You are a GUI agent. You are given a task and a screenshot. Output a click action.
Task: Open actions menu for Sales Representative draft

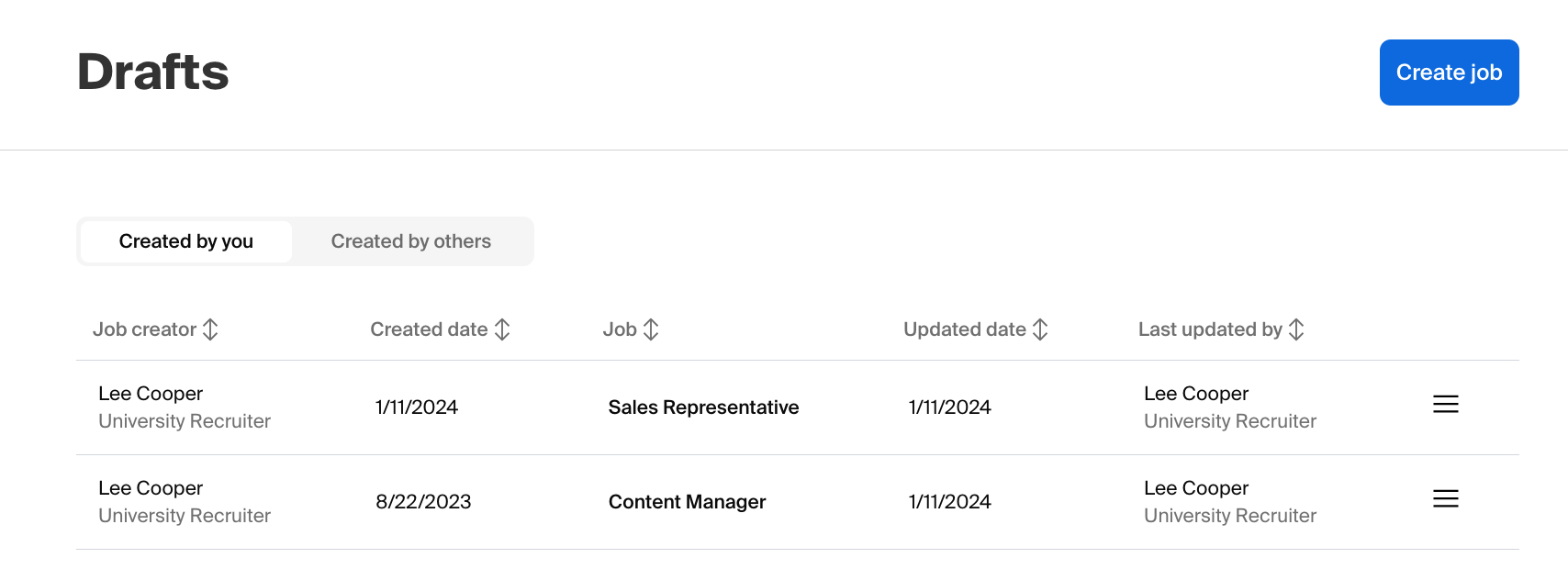pyautogui.click(x=1445, y=404)
